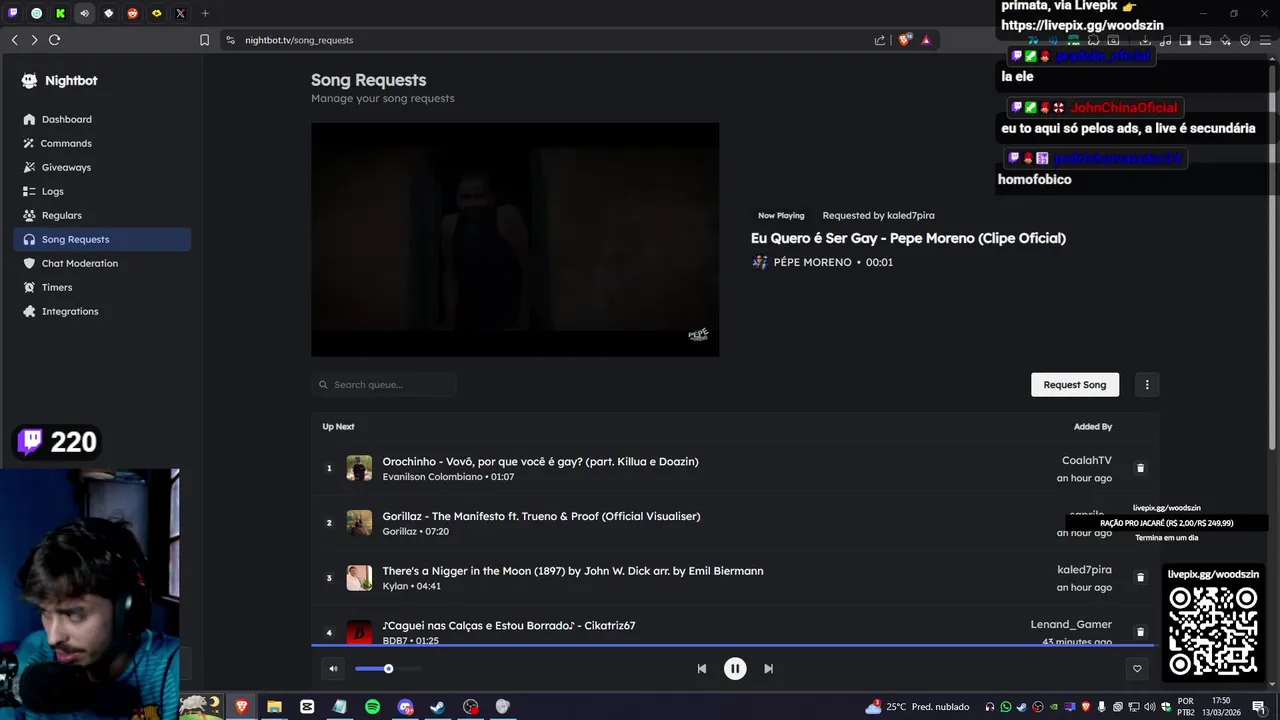Open File Explorer in the taskbar
The image size is (1280, 720).
274,707
